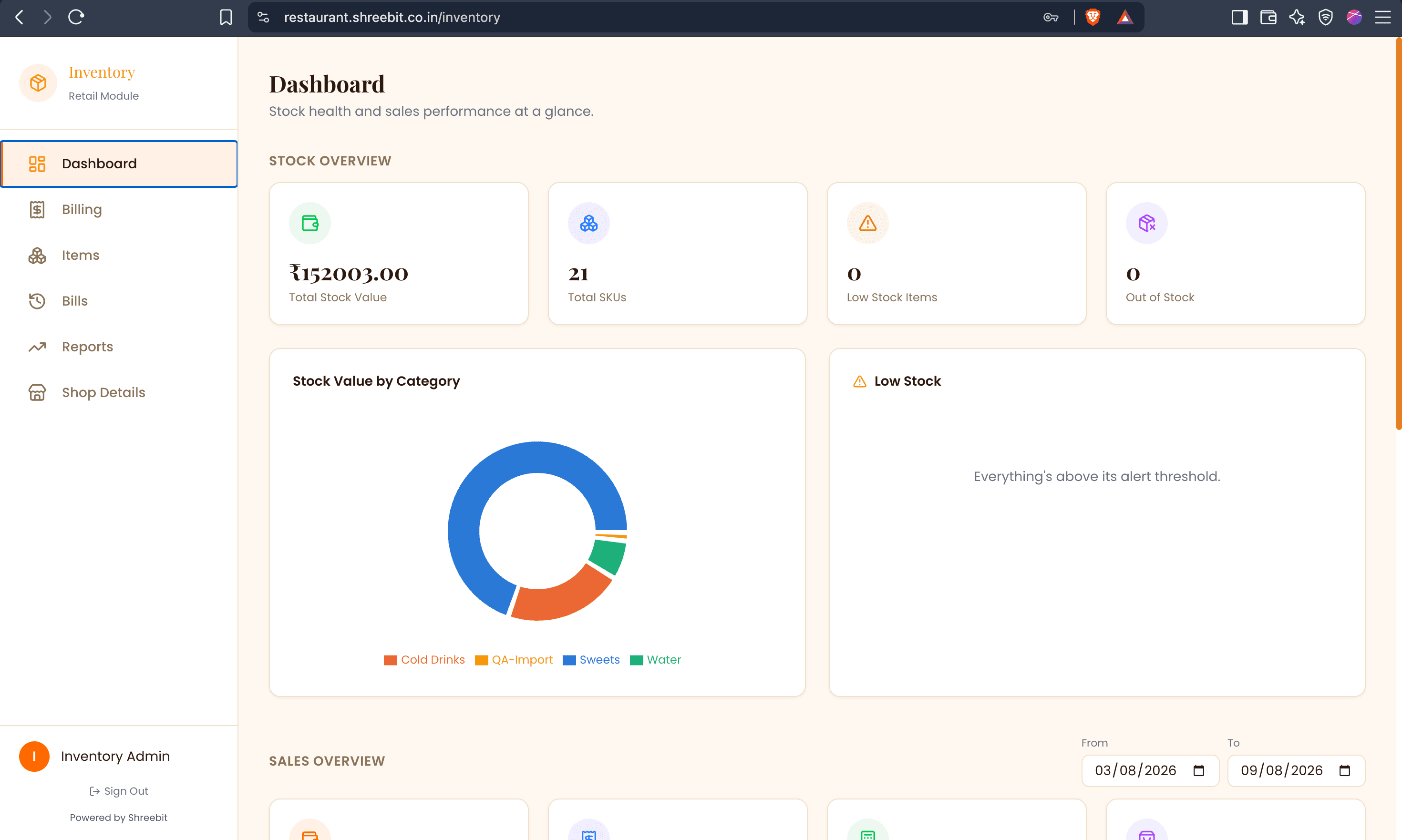This screenshot has width=1402, height=840.
Task: Go forward in browser
Action: click(48, 17)
